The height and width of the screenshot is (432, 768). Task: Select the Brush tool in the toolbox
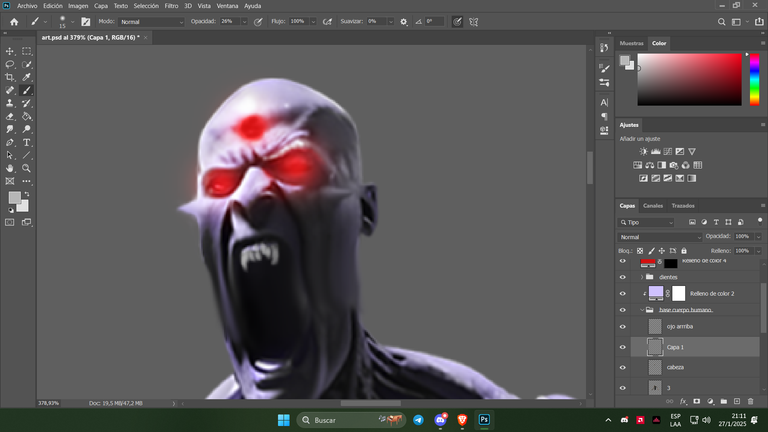point(26,90)
